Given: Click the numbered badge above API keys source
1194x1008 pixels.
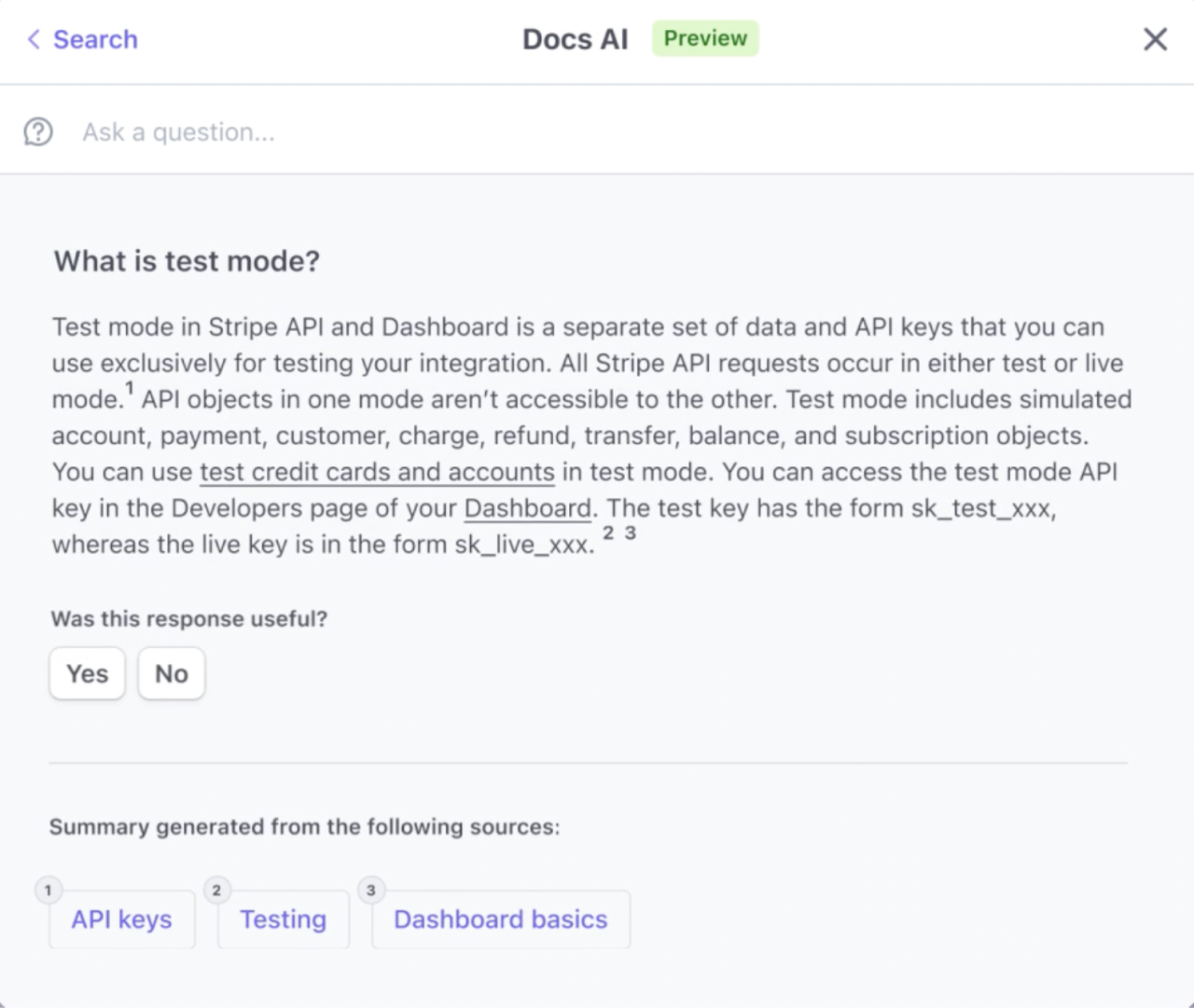Looking at the screenshot, I should pos(48,890).
